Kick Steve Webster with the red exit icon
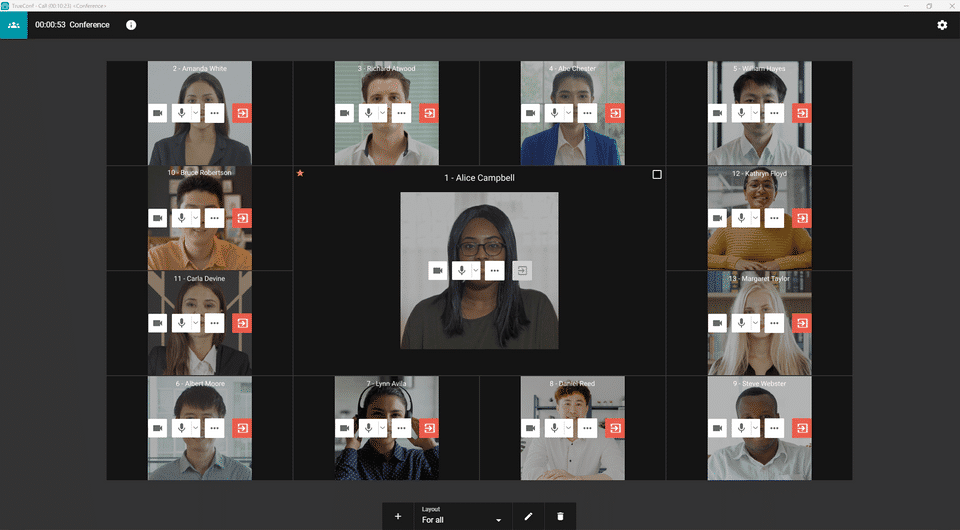Viewport: 960px width, 530px height. point(802,428)
